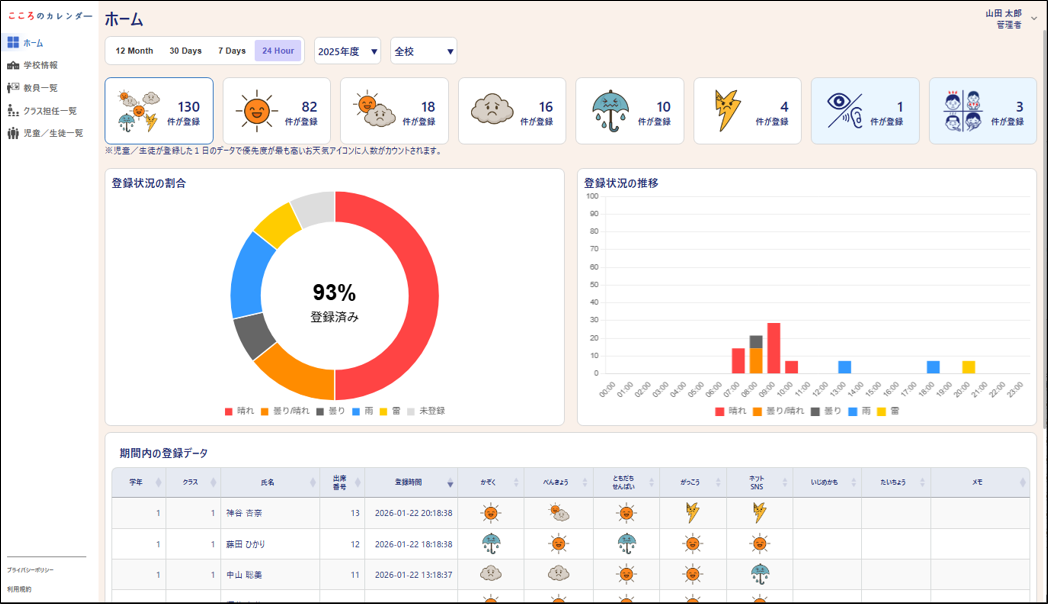Go to 教員一覧 in the sidebar
Screen dimensions: 1048x604
tap(40, 88)
